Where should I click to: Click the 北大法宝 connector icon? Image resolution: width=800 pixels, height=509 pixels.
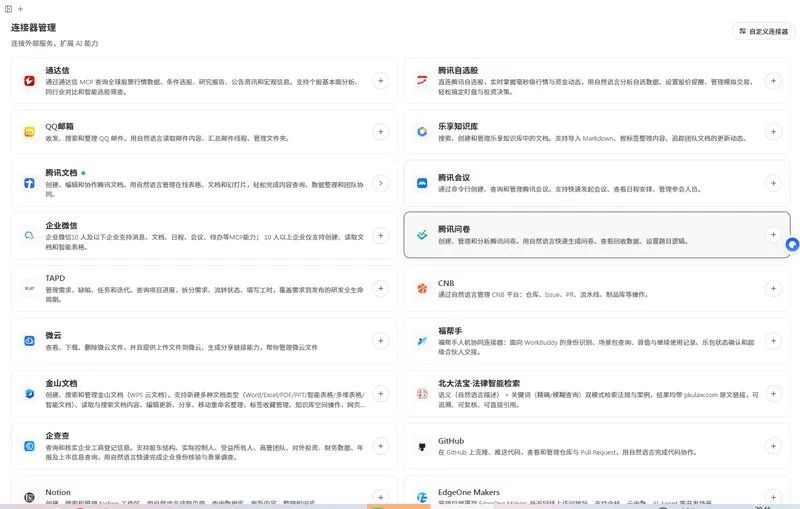(x=422, y=394)
